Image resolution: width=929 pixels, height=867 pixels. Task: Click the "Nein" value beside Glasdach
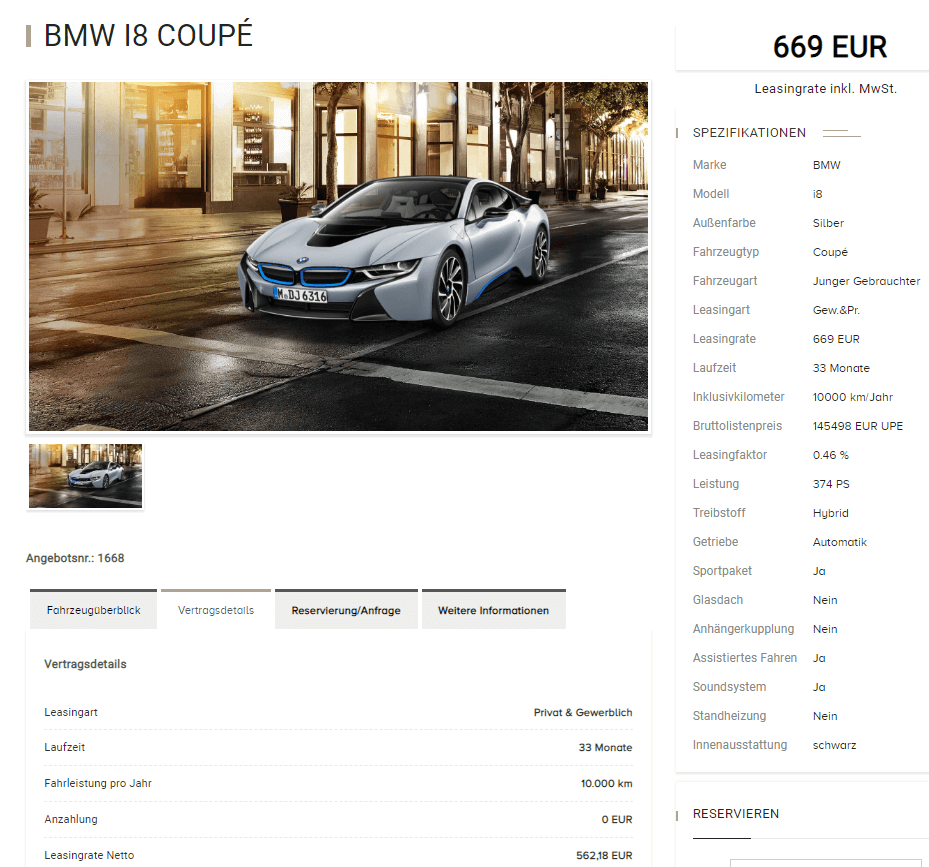pyautogui.click(x=825, y=600)
